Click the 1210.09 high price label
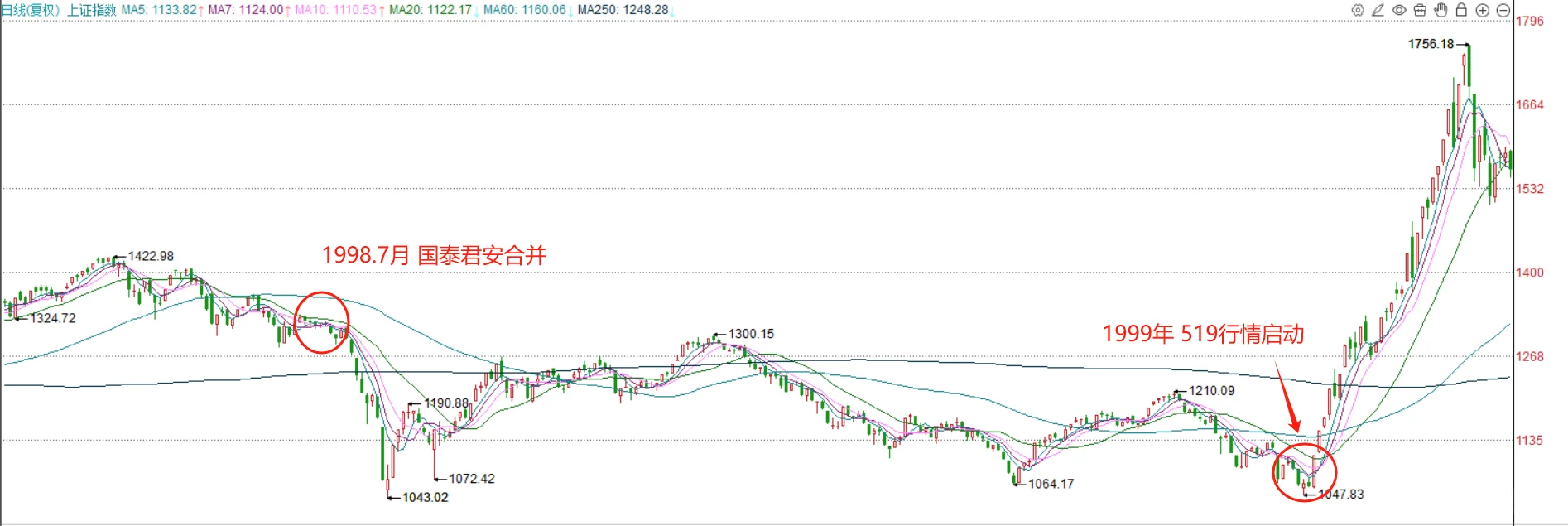The width and height of the screenshot is (1568, 526). coord(1211,390)
